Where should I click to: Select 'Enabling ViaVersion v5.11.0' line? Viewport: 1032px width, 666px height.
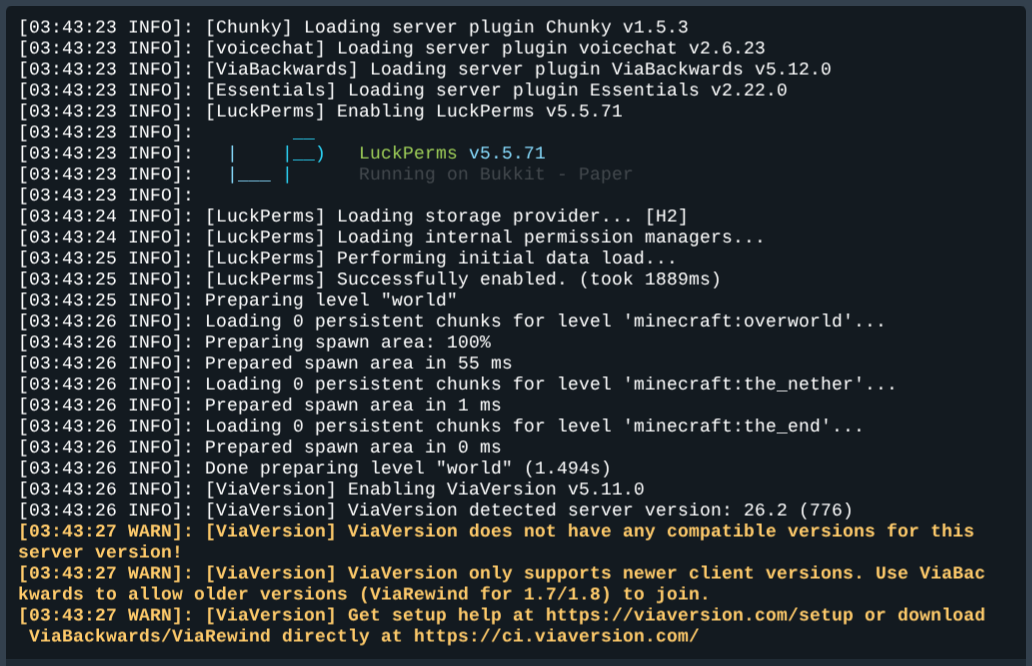331,490
